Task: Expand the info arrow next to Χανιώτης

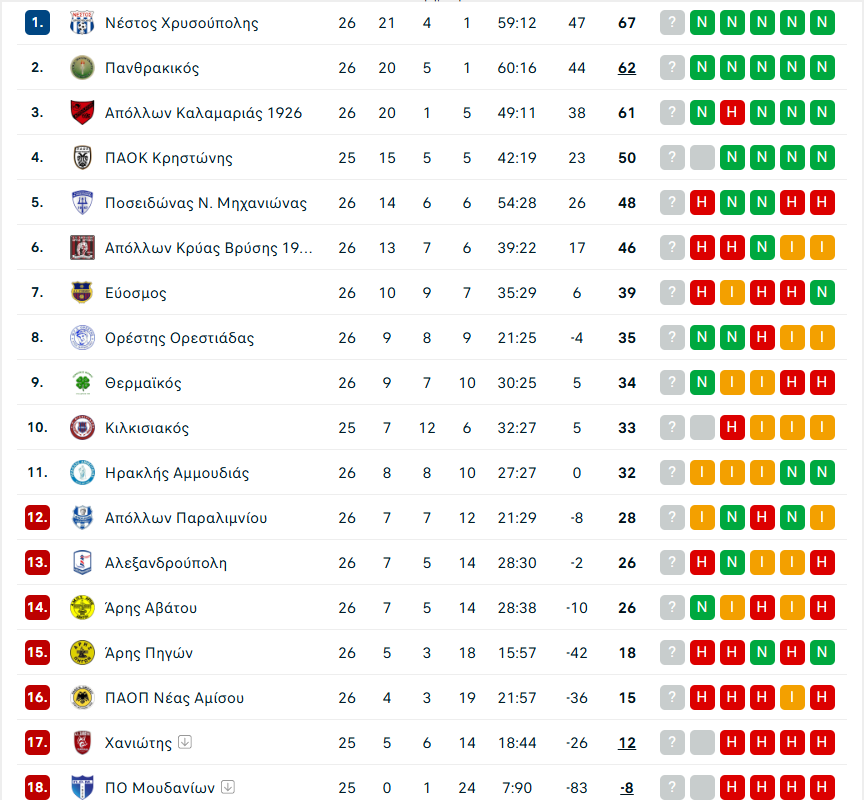Action: point(185,742)
